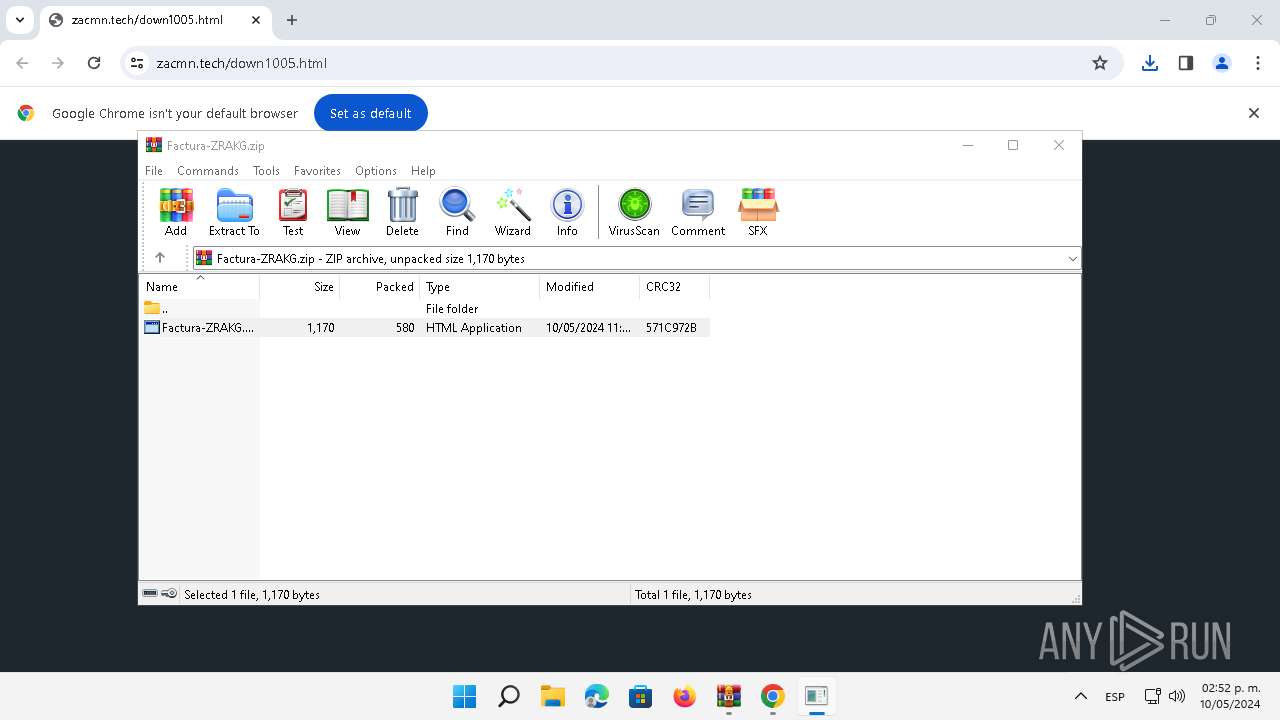Open Firefox from taskbar
The image size is (1280, 720).
(685, 696)
